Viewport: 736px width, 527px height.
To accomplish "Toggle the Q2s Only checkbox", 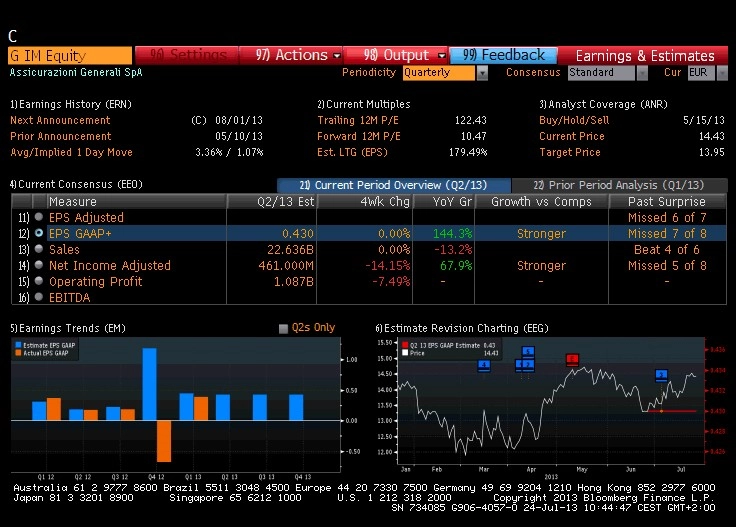I will point(283,328).
